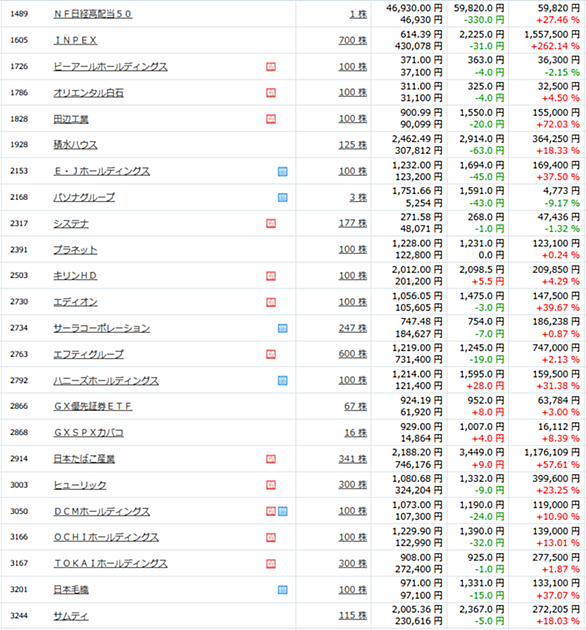Viewport: 586px width, 630px height.
Task: Select the 747,000 円 valuation for エフティグループ
Action: pyautogui.click(x=556, y=348)
